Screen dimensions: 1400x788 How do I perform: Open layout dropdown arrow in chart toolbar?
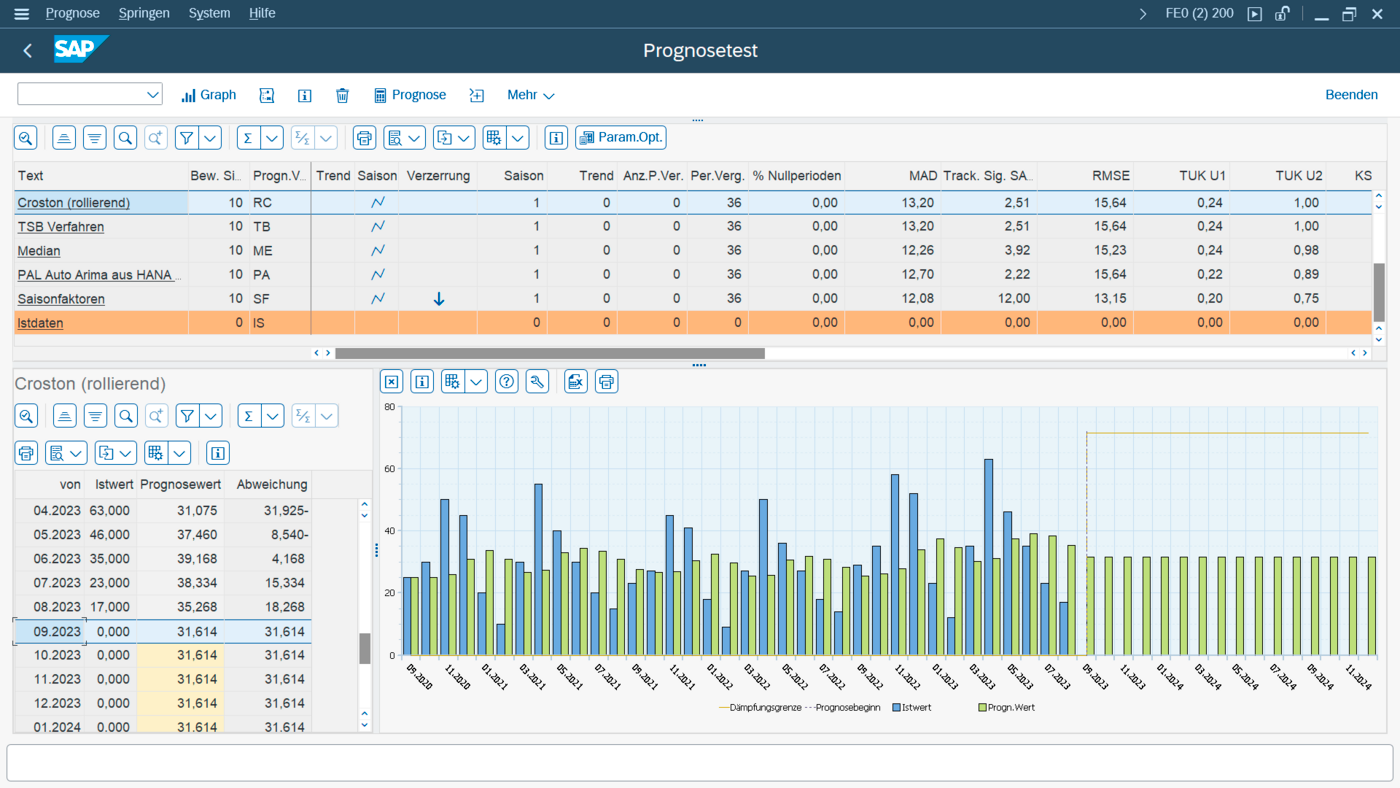point(476,382)
